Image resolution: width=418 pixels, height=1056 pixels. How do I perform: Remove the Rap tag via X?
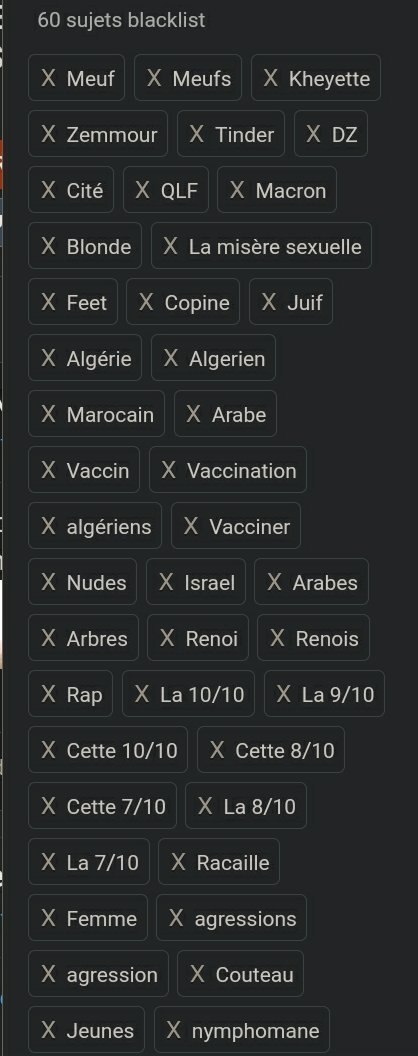pos(48,693)
